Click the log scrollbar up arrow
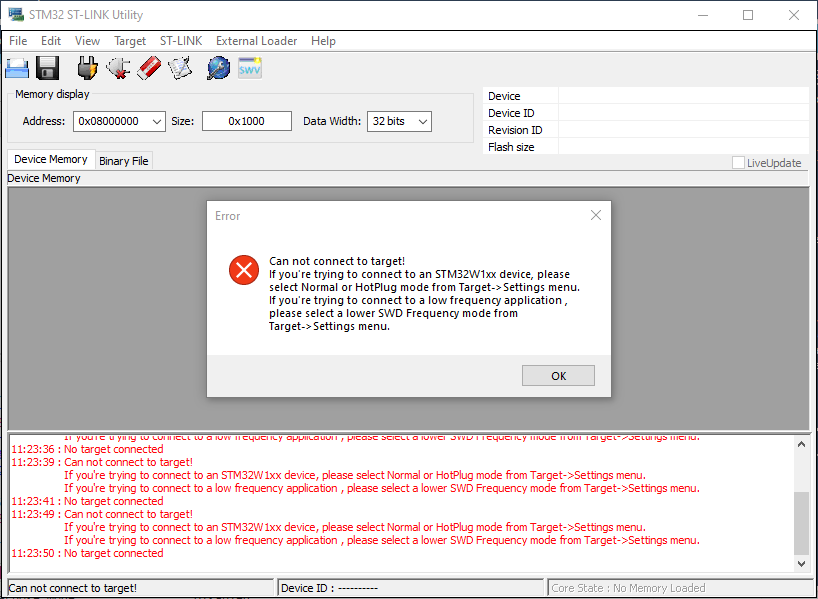818x599 pixels. pyautogui.click(x=801, y=444)
